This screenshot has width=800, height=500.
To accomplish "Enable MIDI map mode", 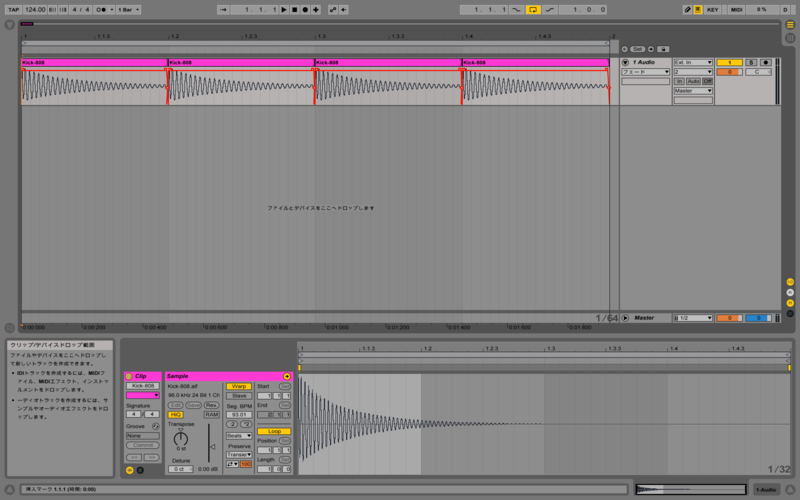I will click(x=736, y=10).
